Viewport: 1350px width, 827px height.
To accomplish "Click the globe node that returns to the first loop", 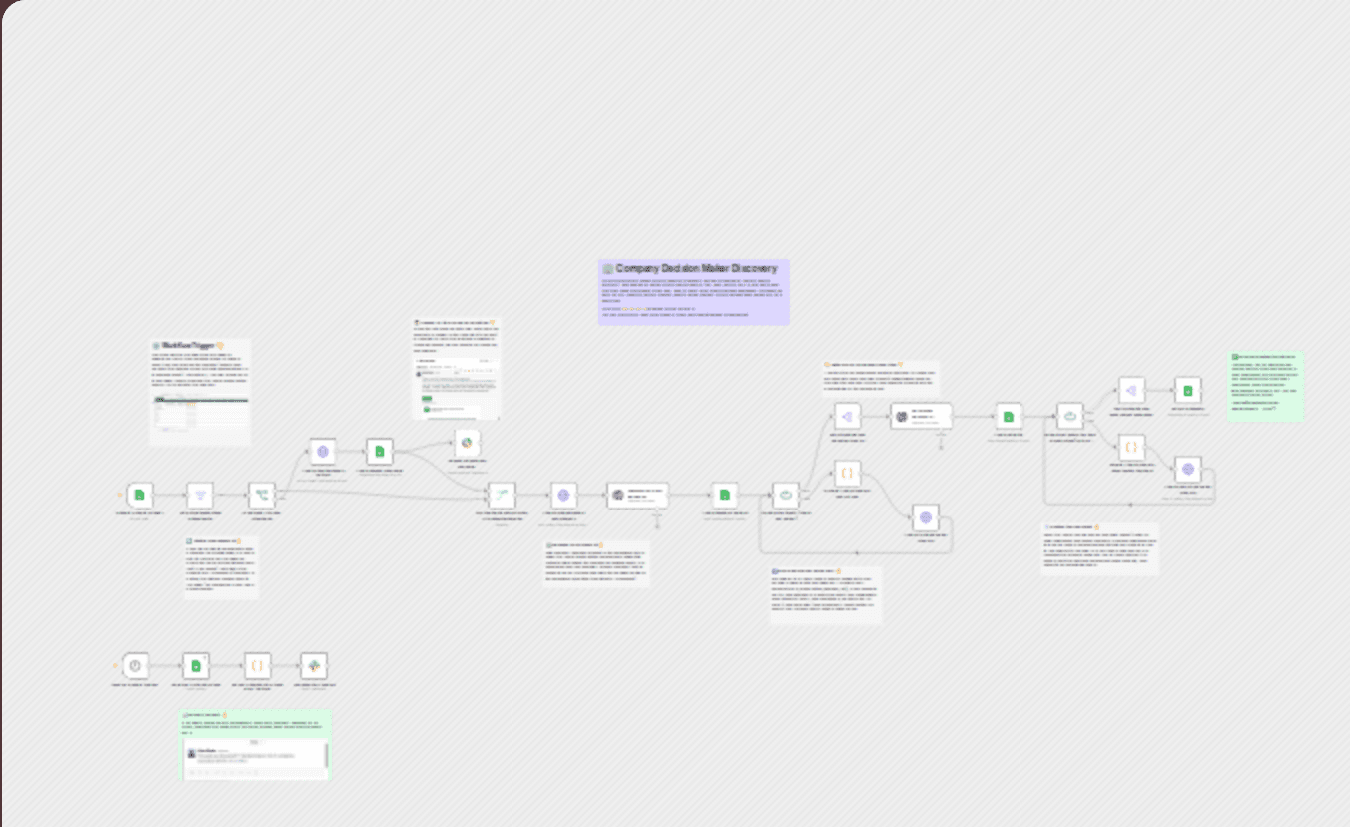I will (926, 517).
